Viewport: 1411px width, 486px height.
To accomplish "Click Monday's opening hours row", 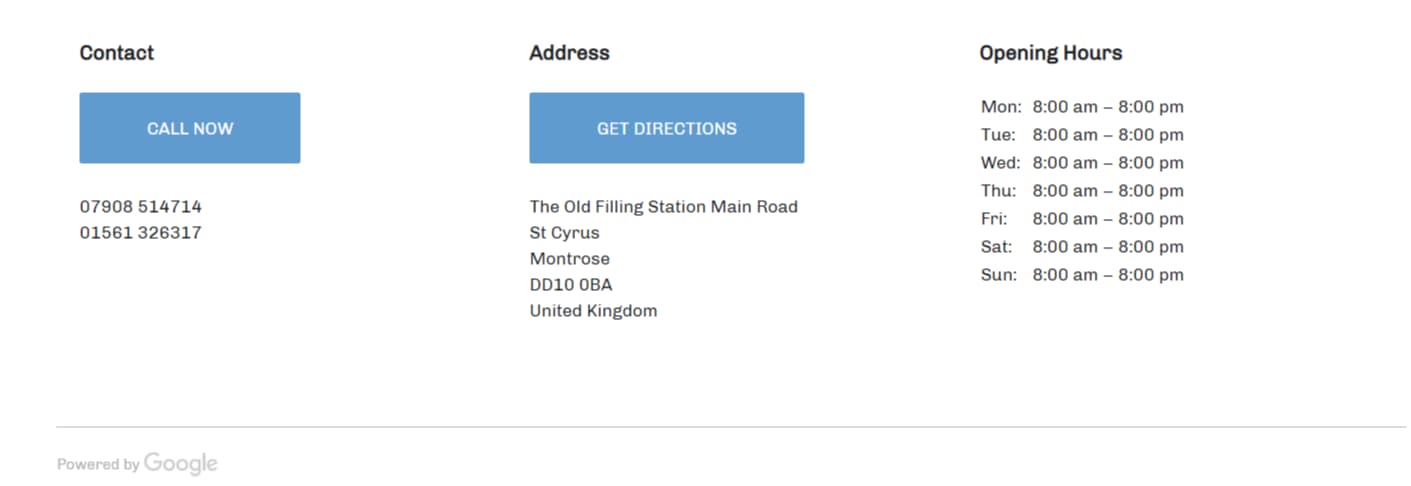I will click(1082, 107).
